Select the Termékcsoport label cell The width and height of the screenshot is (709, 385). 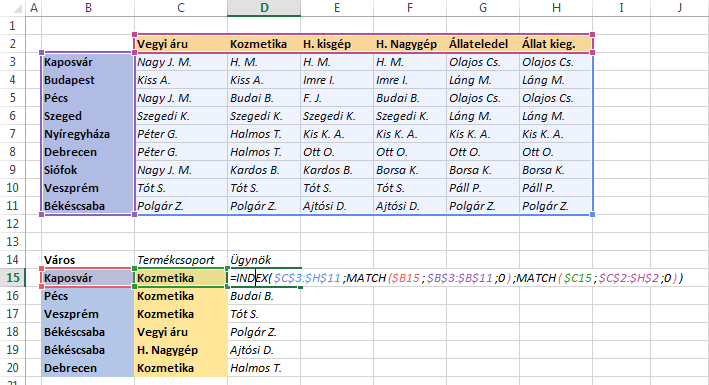181,260
